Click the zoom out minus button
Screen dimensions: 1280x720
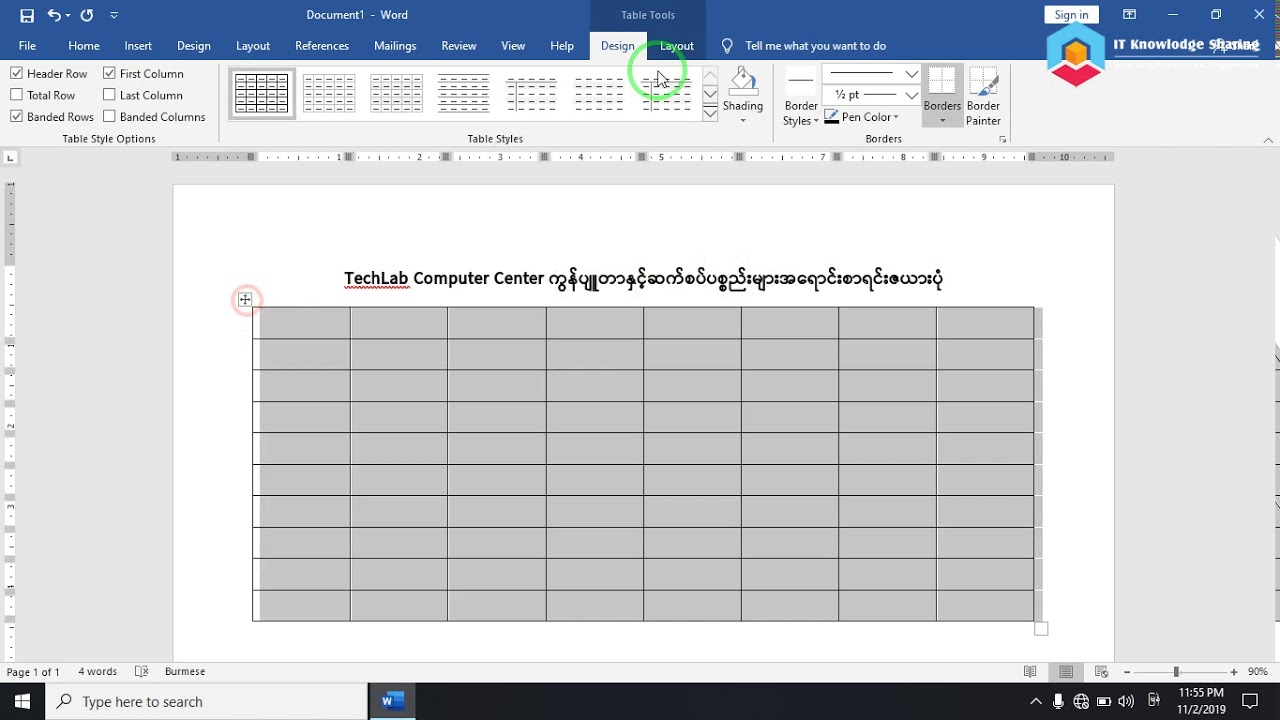coord(1127,672)
